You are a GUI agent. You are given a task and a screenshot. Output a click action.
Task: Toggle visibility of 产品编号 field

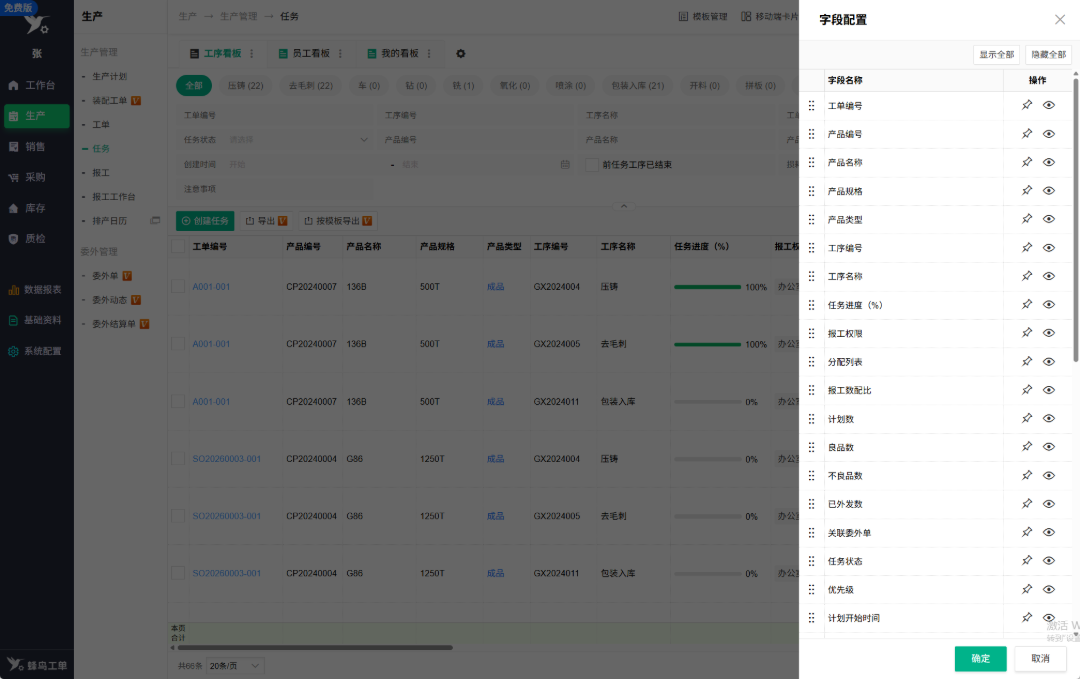1048,134
